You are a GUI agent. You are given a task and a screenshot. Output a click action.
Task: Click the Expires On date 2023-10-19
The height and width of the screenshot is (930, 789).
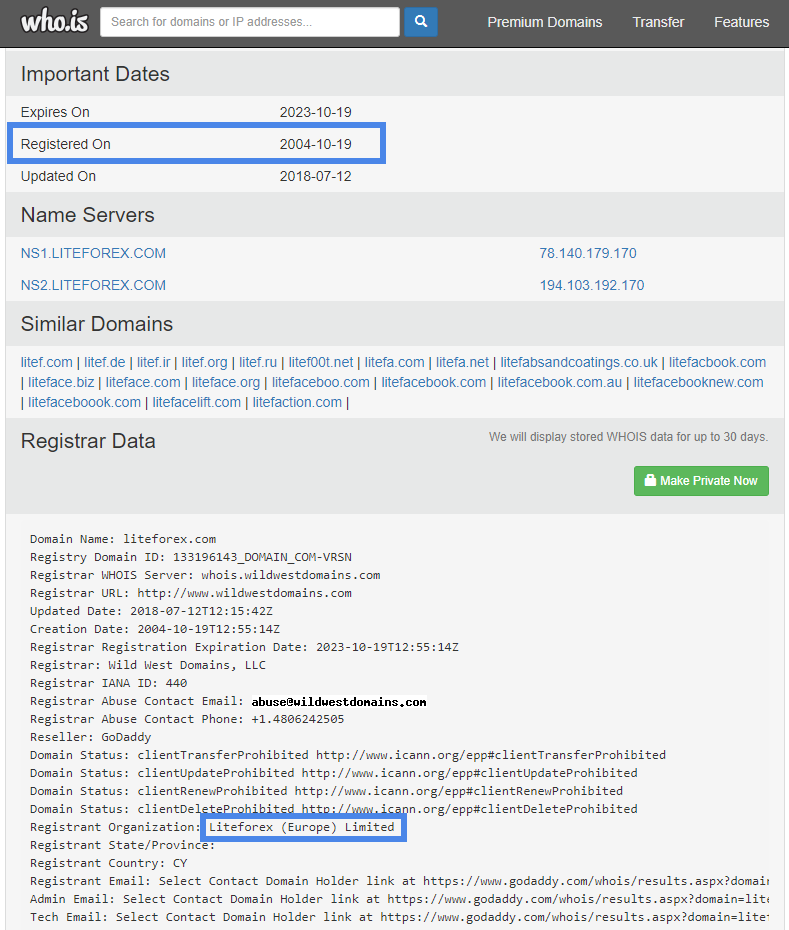316,112
